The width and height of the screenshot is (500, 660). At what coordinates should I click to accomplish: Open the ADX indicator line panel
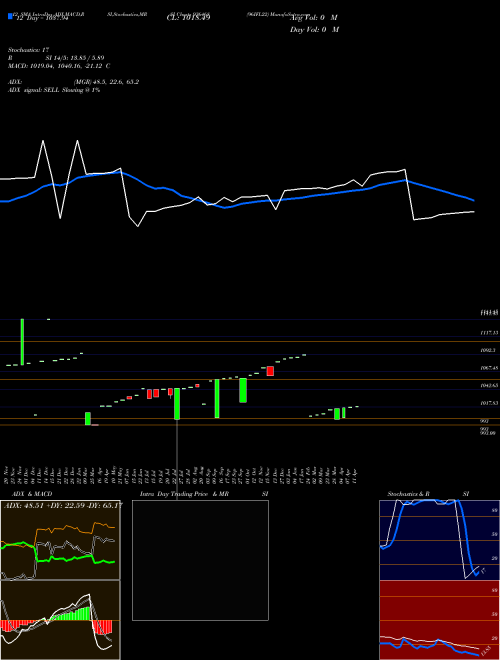click(60, 540)
